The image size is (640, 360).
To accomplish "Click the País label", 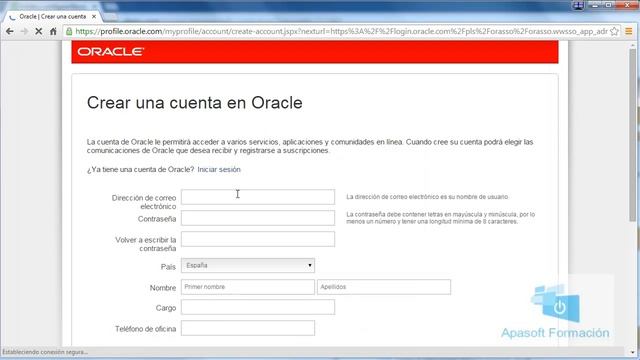I will [x=168, y=267].
